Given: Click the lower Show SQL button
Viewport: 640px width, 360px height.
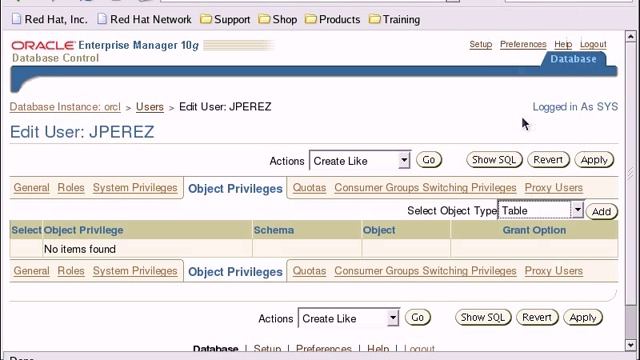Looking at the screenshot, I should tap(483, 317).
